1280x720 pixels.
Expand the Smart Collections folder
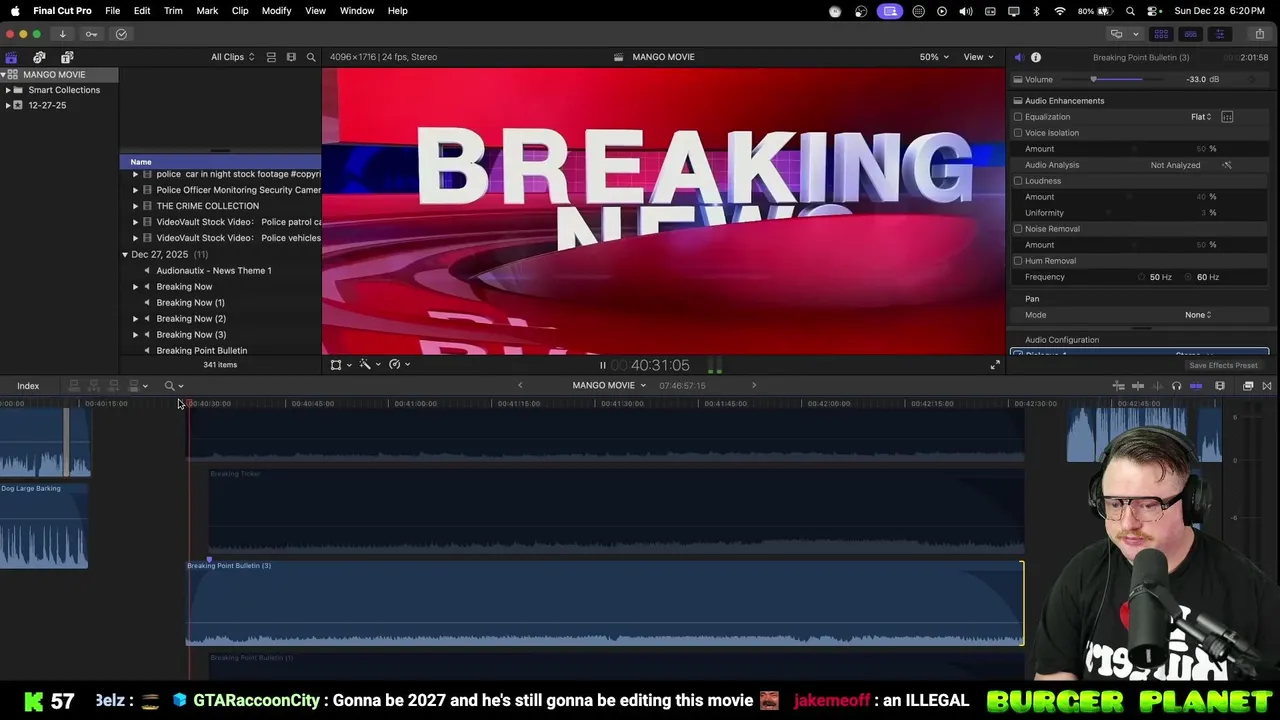click(x=8, y=90)
